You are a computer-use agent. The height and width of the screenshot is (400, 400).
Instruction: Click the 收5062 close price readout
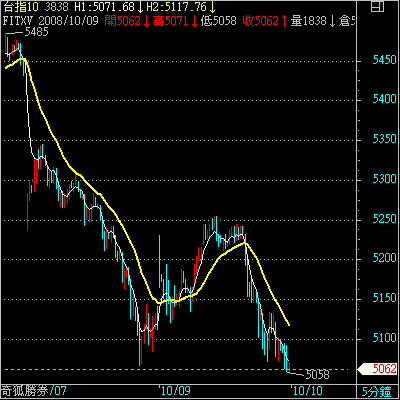click(x=260, y=21)
